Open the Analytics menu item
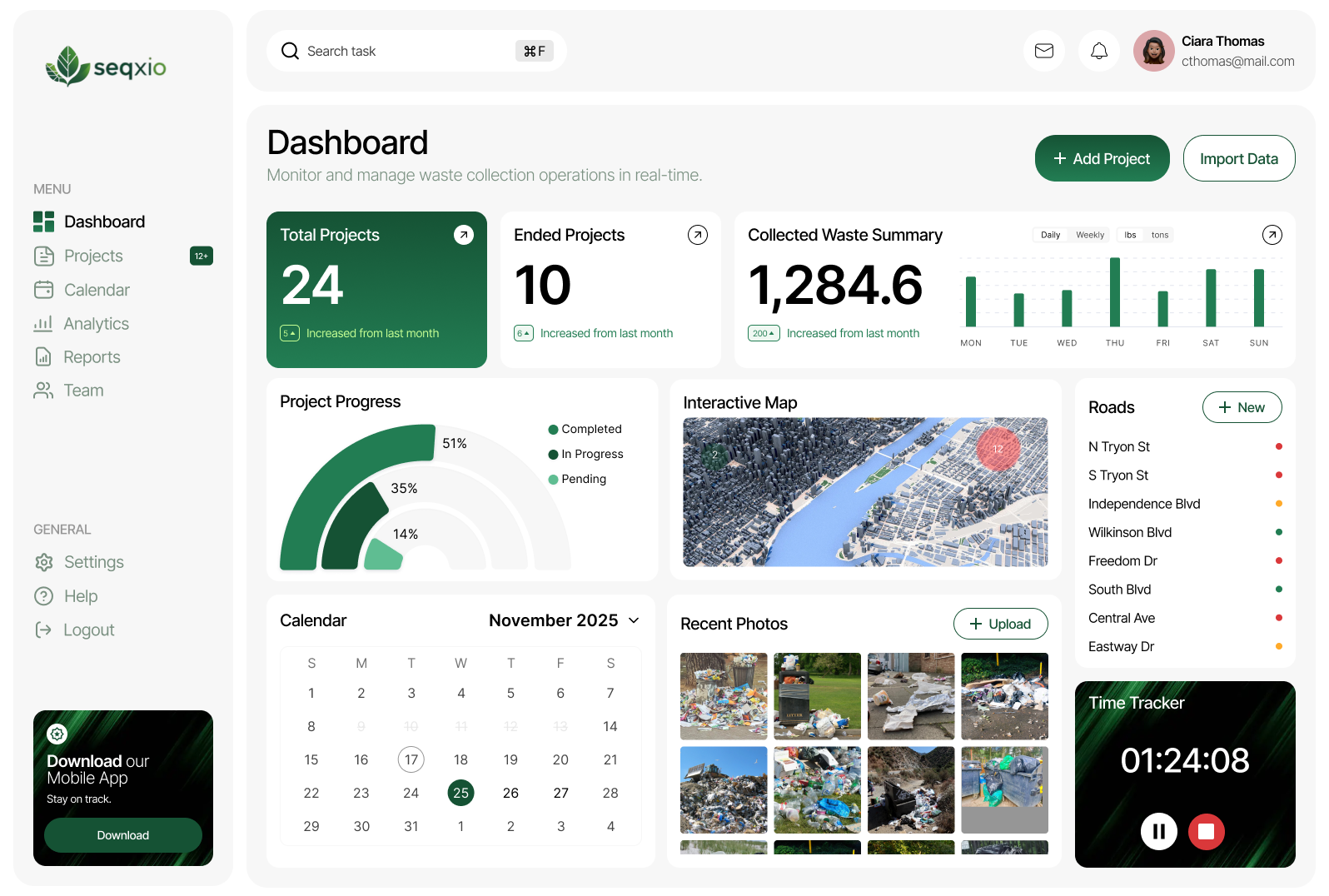 tap(96, 324)
